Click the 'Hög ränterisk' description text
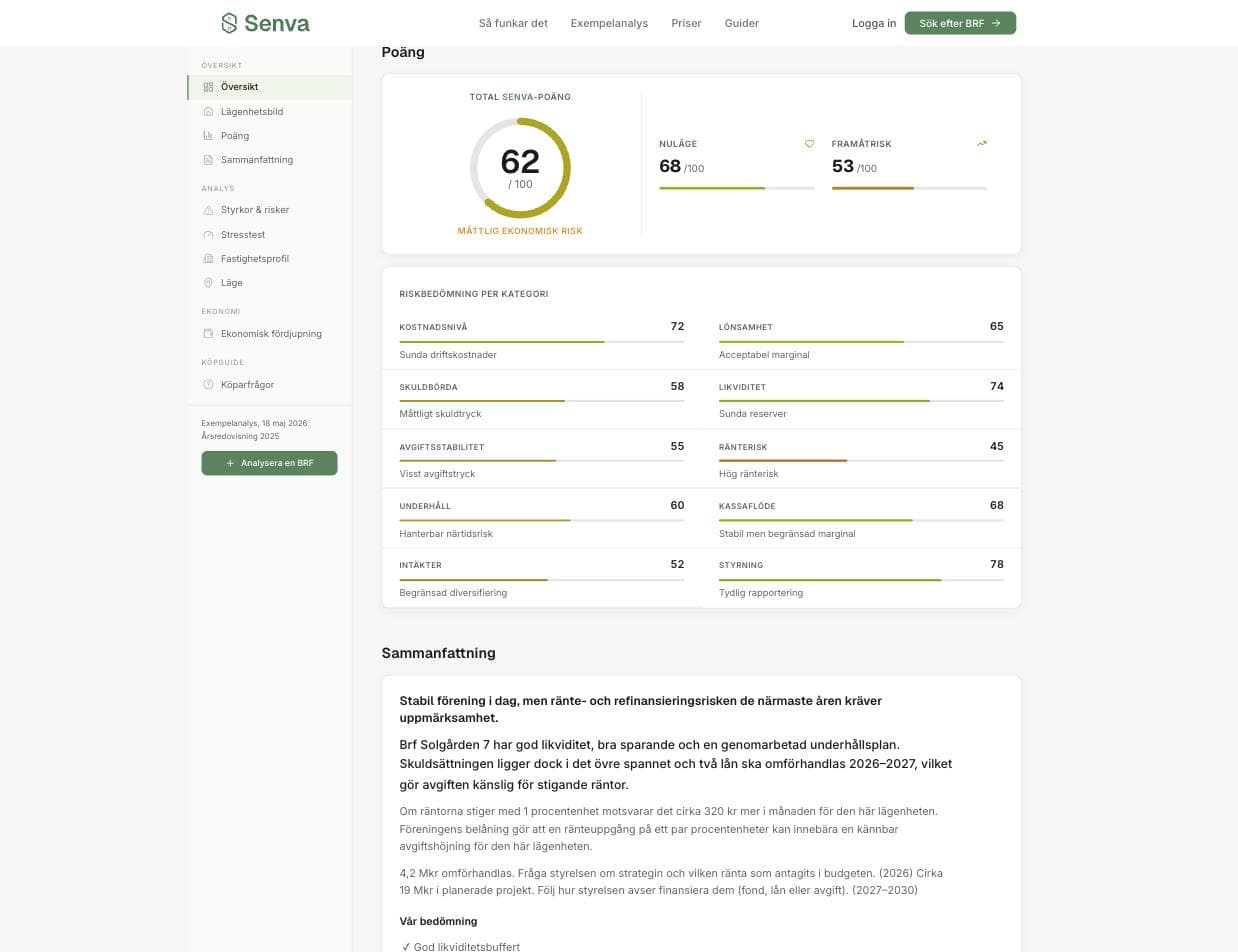The height and width of the screenshot is (952, 1238). [749, 474]
